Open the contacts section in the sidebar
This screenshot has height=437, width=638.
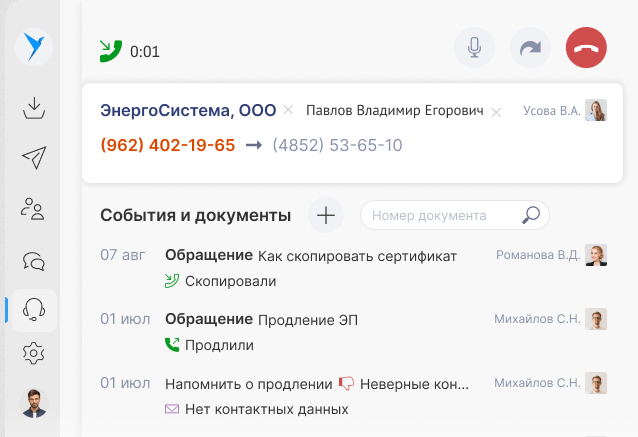coord(34,209)
